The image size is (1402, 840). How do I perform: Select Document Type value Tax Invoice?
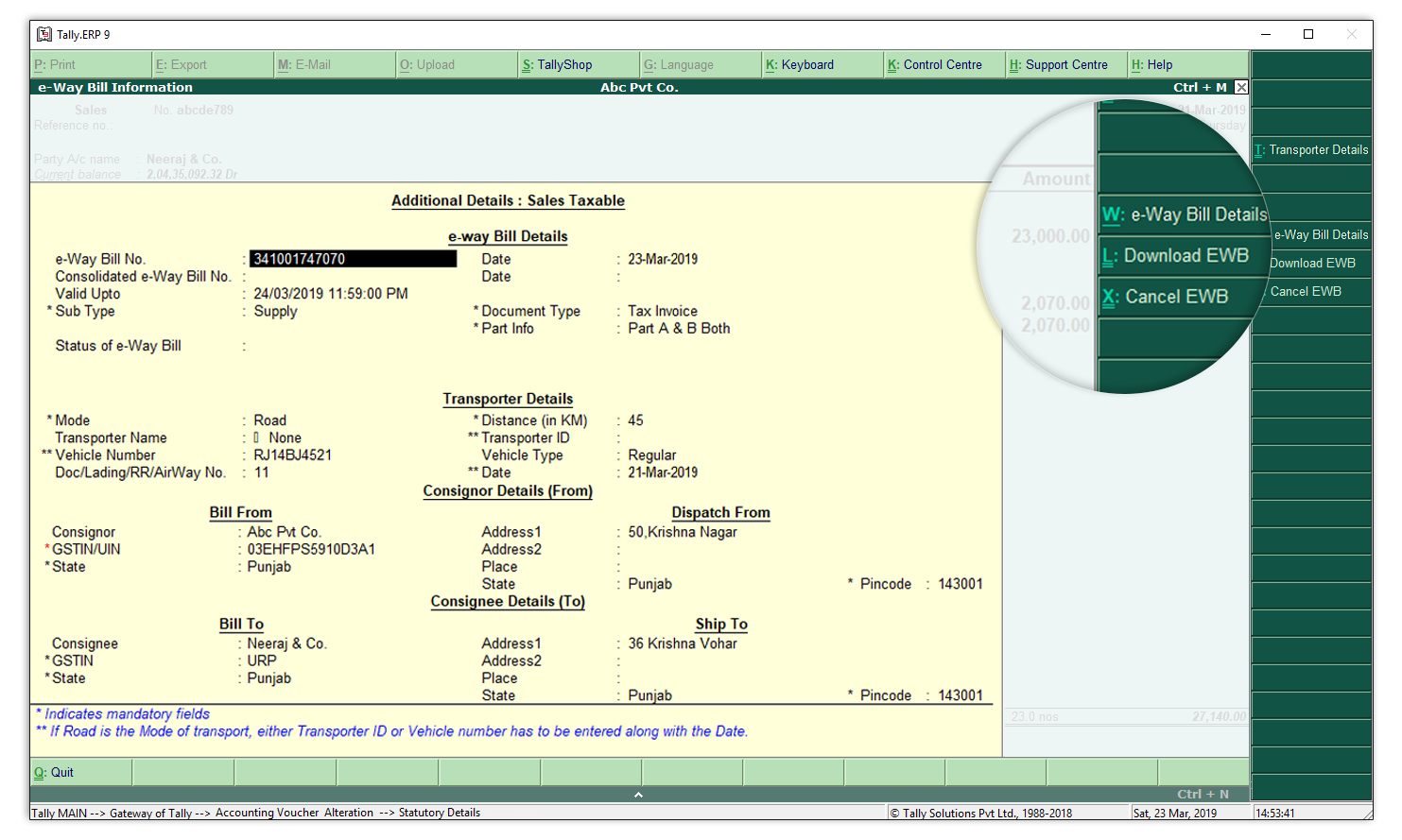pos(663,312)
